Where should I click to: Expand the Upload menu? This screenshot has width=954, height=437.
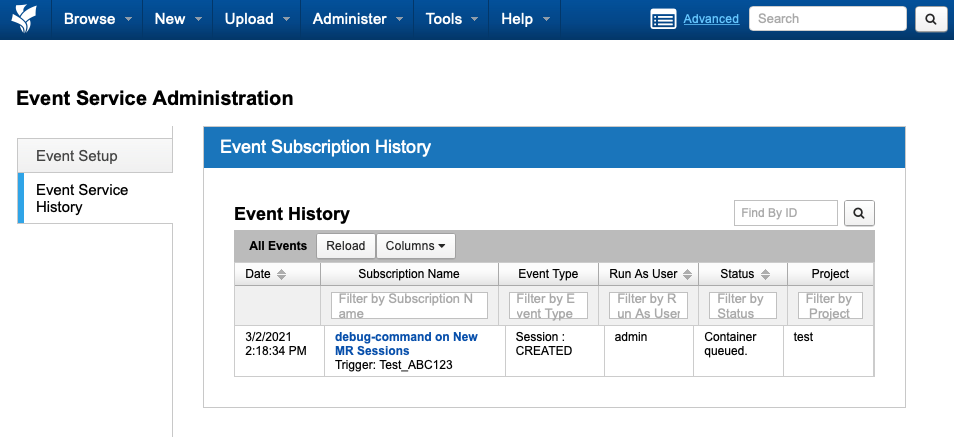(257, 19)
